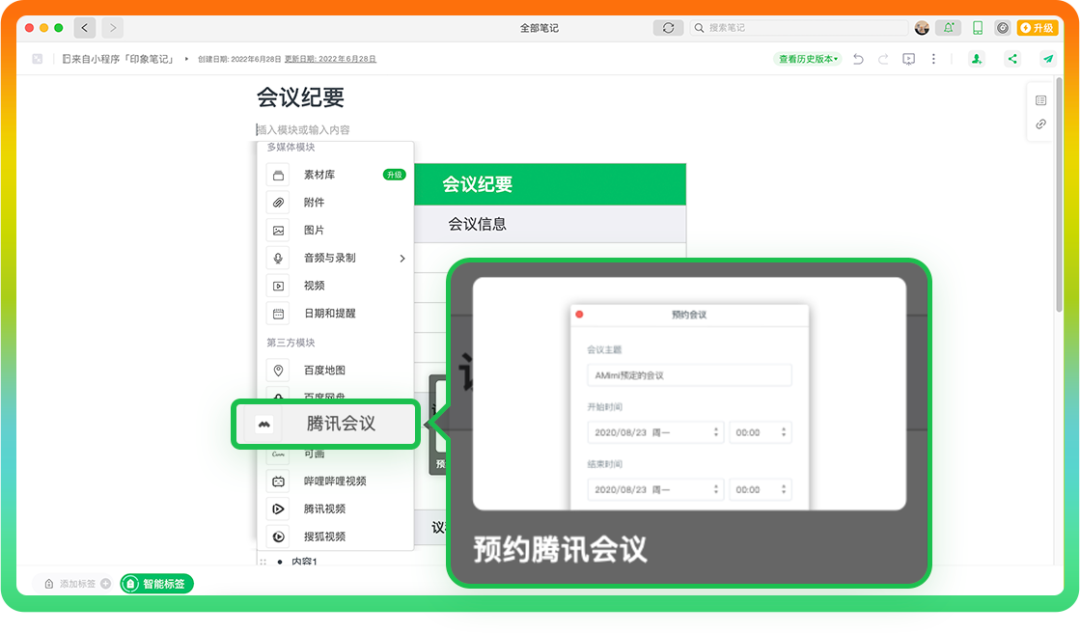The width and height of the screenshot is (1080, 633).
Task: Select 百度地图 menu item
Action: (x=335, y=371)
